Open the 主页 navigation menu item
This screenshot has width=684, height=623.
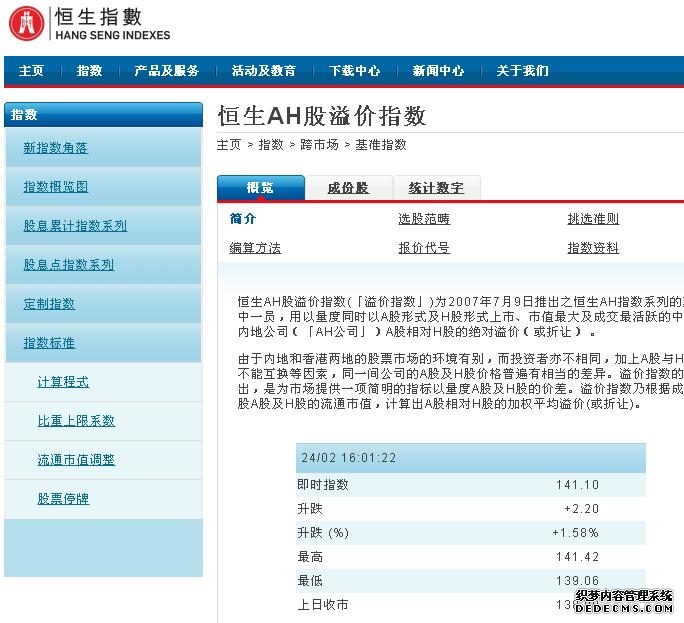tap(31, 71)
